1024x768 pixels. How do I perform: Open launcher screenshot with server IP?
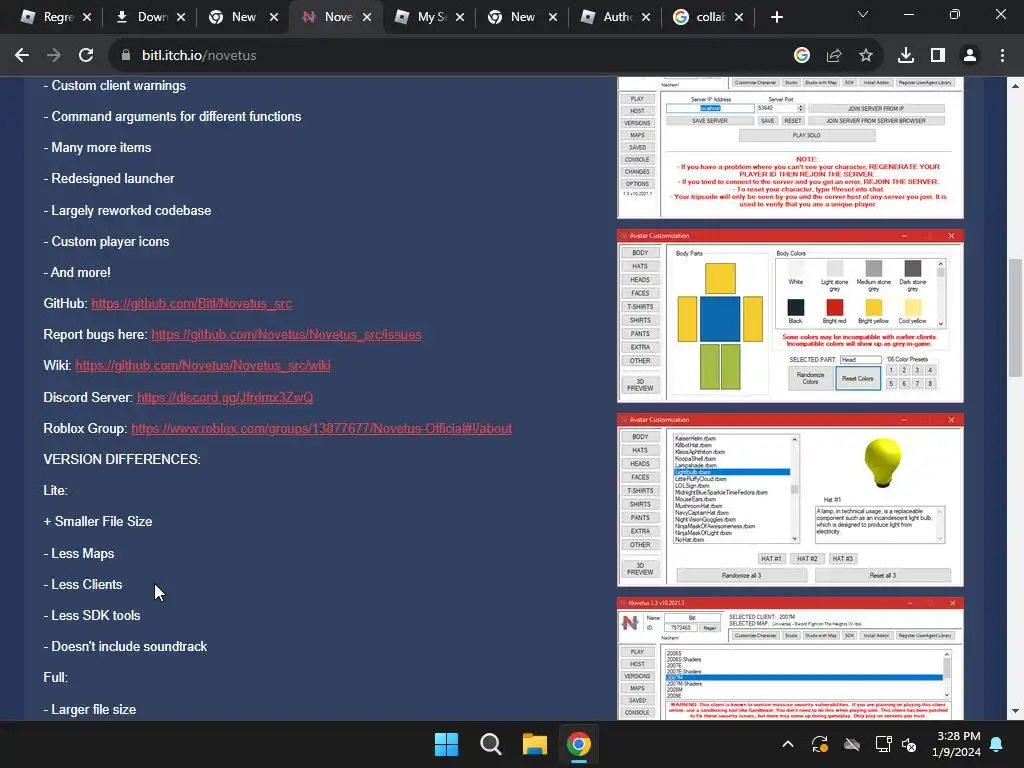790,148
